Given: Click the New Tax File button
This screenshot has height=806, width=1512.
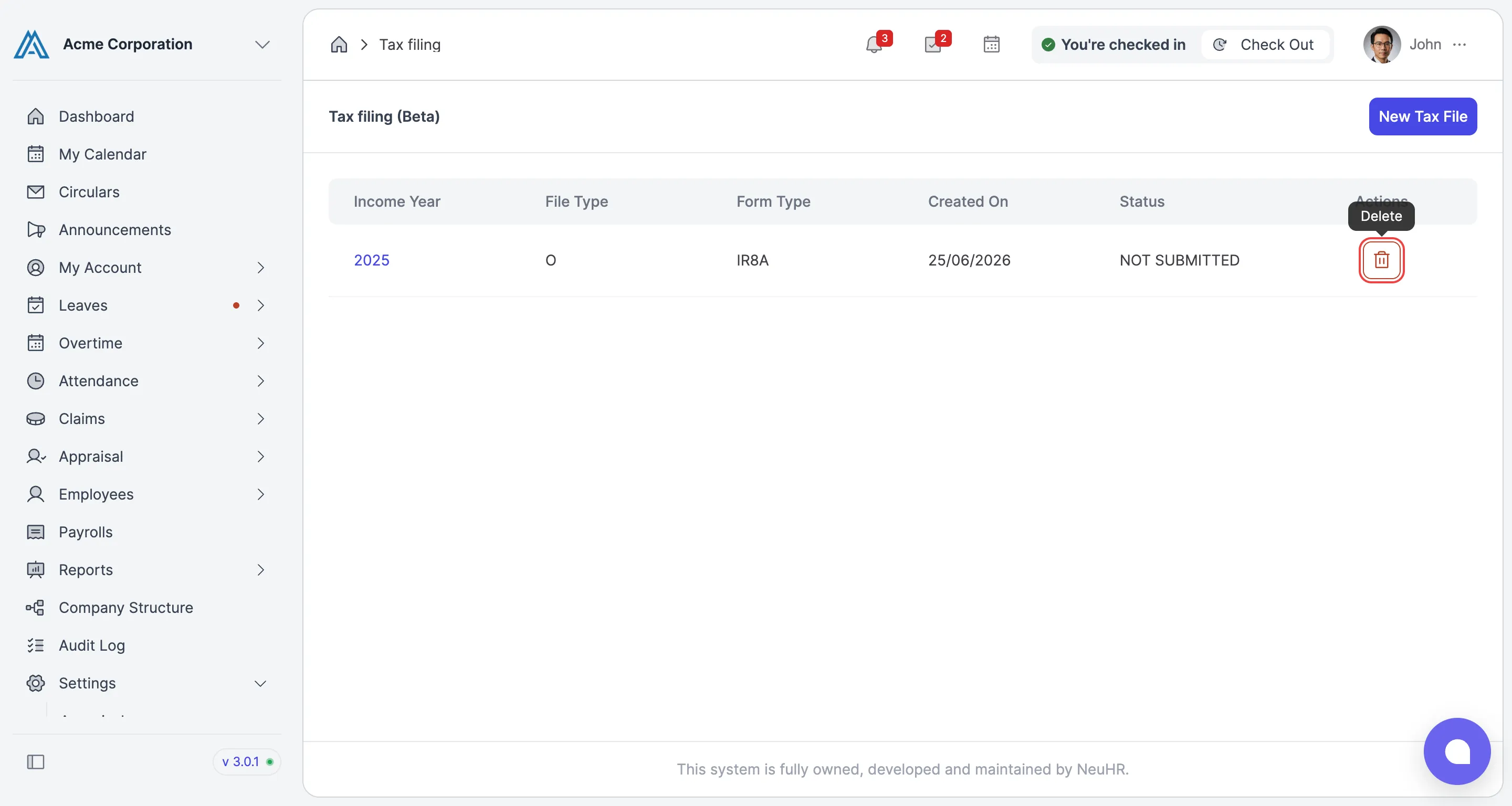Looking at the screenshot, I should [x=1423, y=116].
